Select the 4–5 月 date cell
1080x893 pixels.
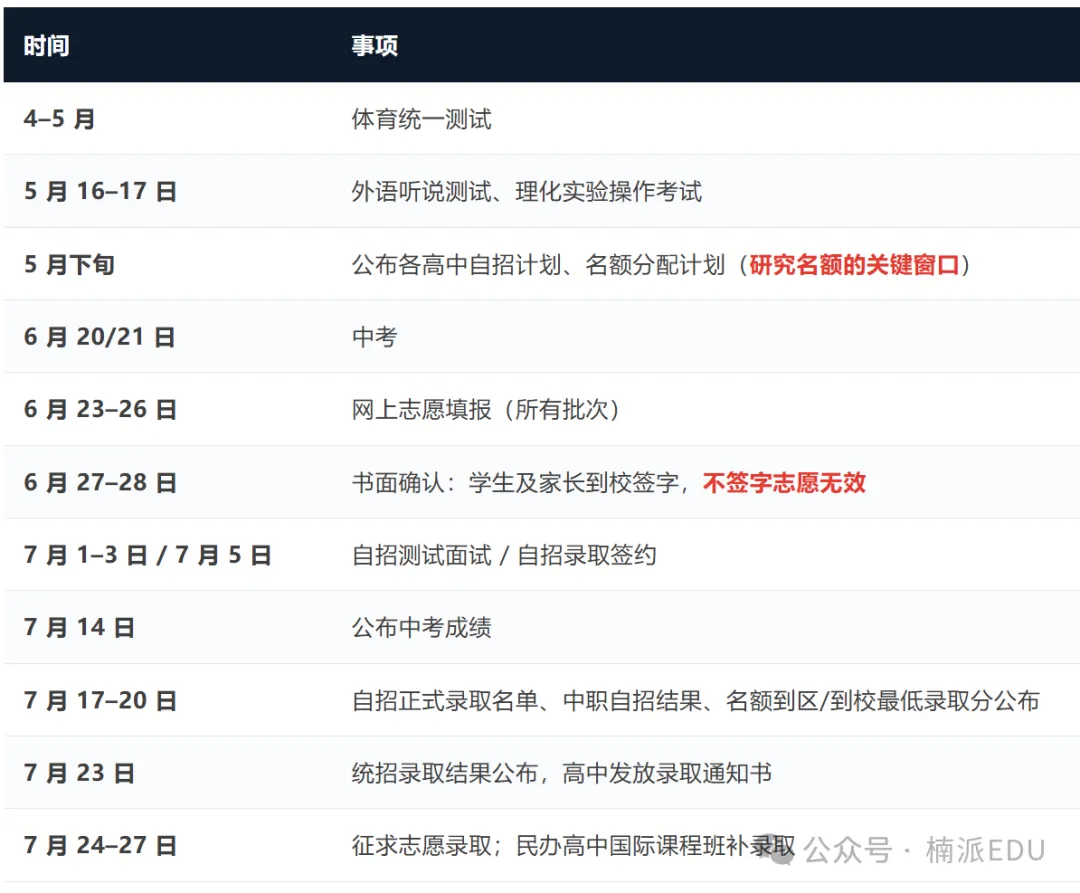[59, 119]
